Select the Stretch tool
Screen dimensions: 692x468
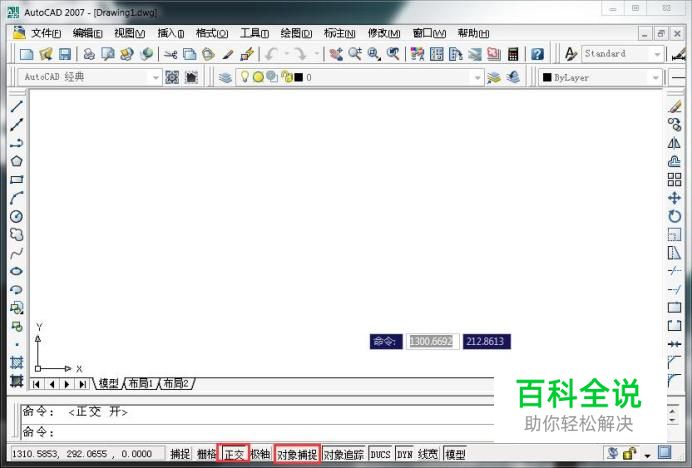point(674,253)
